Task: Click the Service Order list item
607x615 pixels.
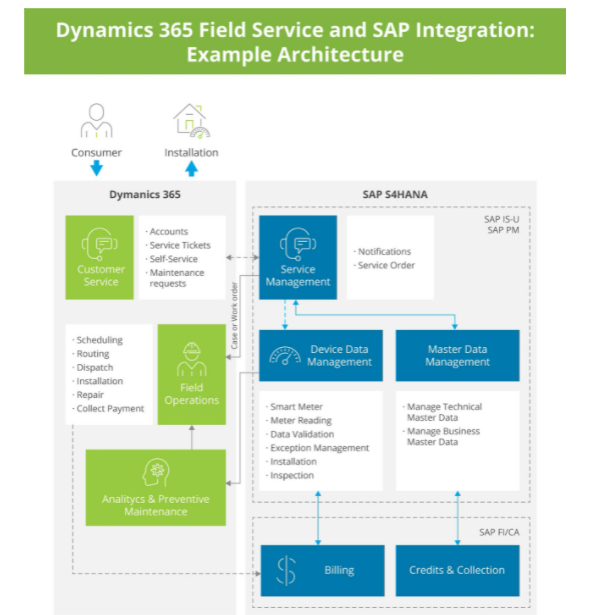Action: click(384, 265)
